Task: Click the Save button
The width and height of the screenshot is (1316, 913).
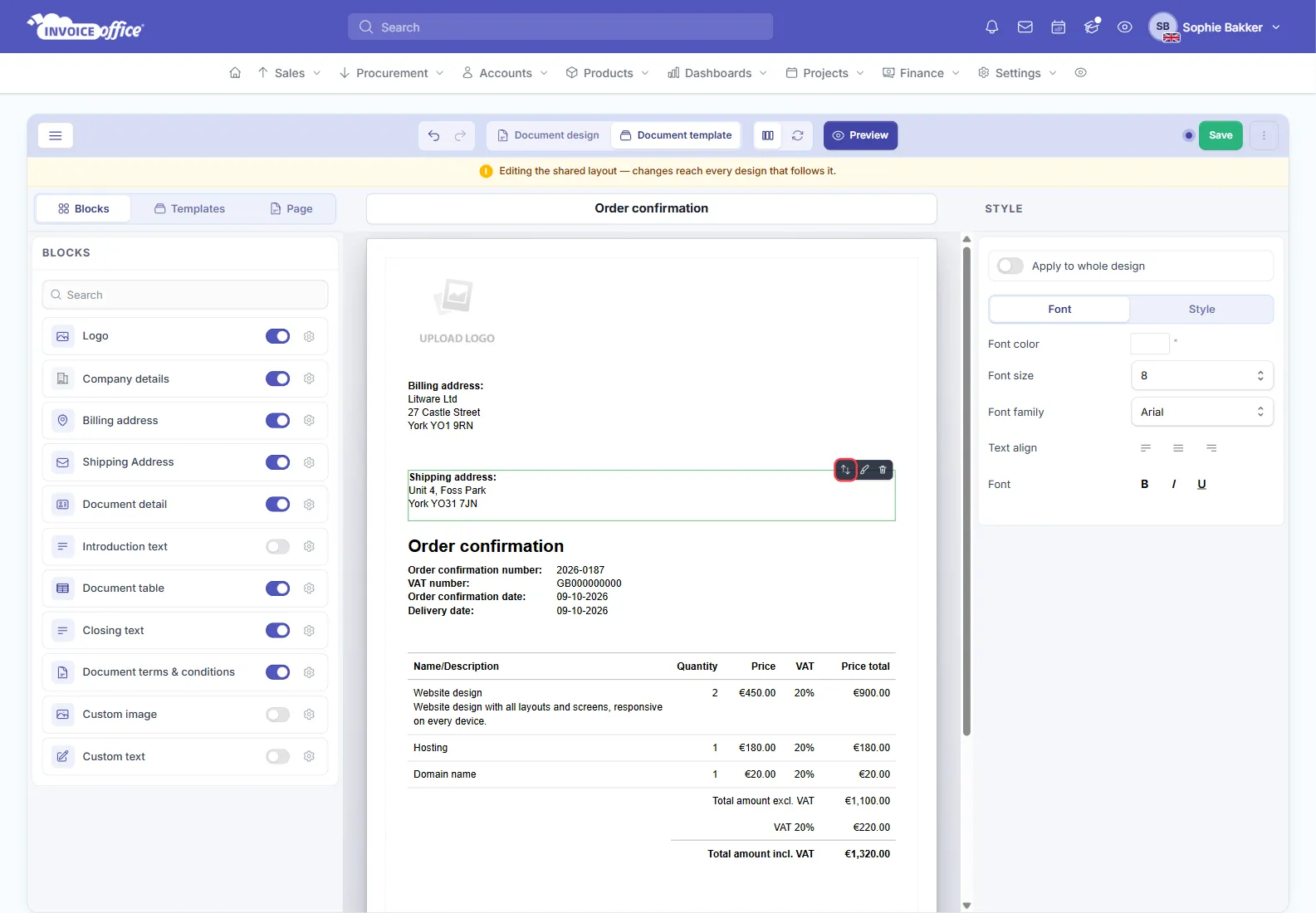Action: click(x=1221, y=135)
